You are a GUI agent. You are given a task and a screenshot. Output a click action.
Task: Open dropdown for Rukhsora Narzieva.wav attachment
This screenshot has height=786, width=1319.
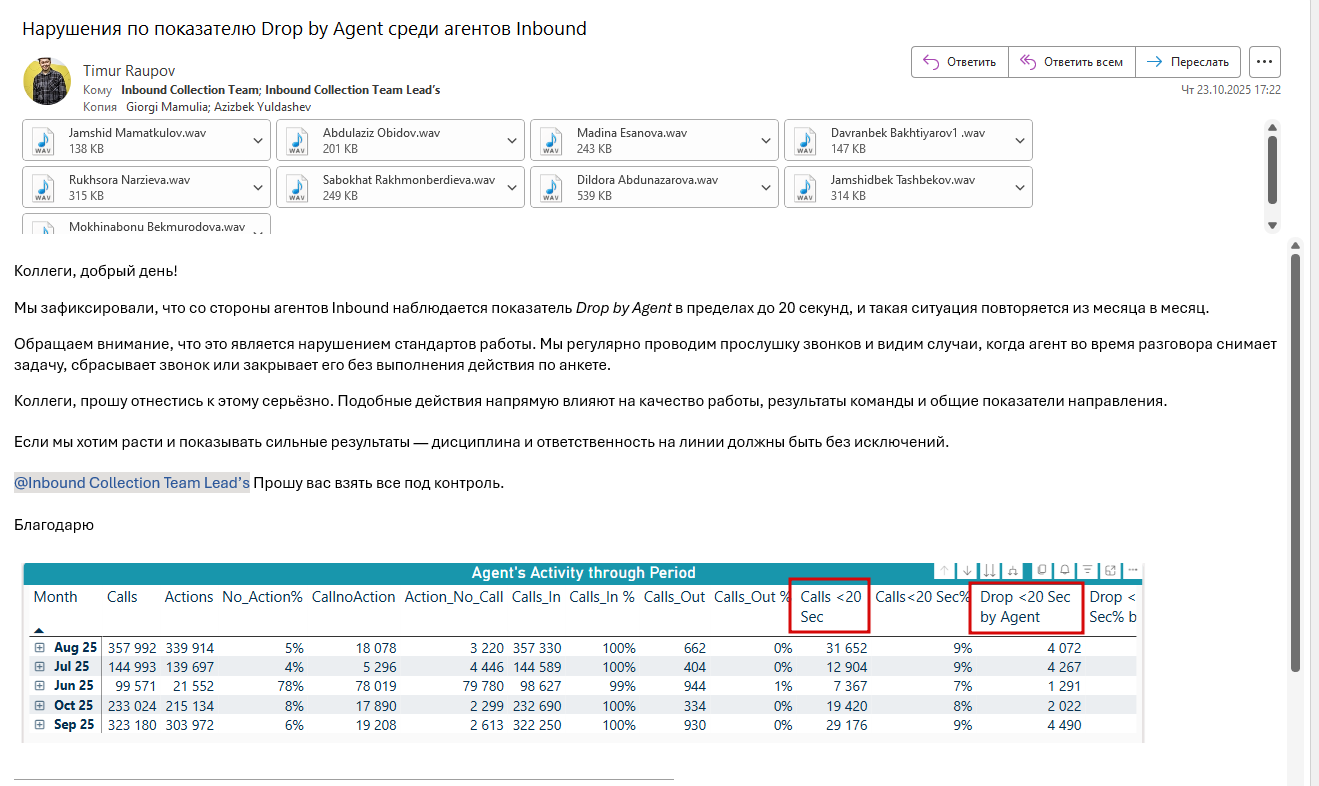(x=259, y=187)
